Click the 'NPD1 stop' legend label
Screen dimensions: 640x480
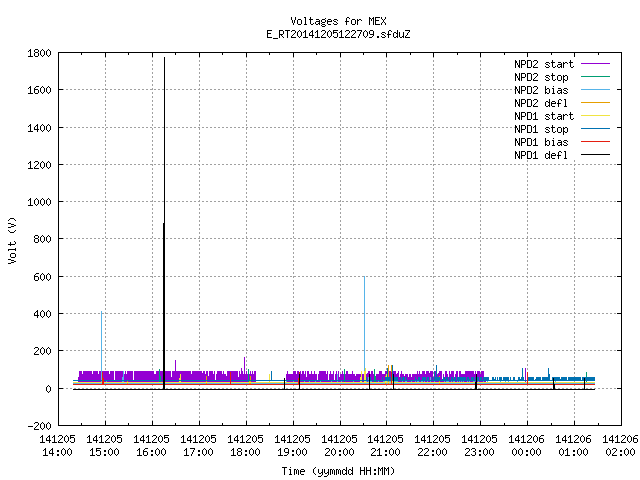point(541,129)
